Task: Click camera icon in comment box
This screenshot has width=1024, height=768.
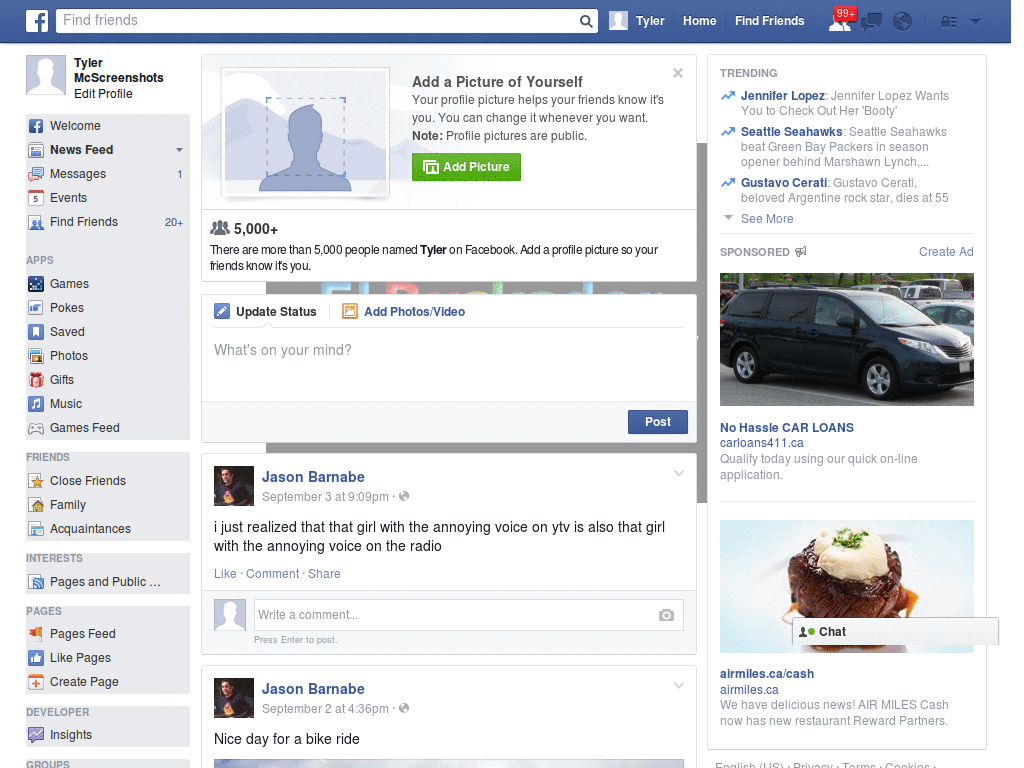Action: [666, 615]
